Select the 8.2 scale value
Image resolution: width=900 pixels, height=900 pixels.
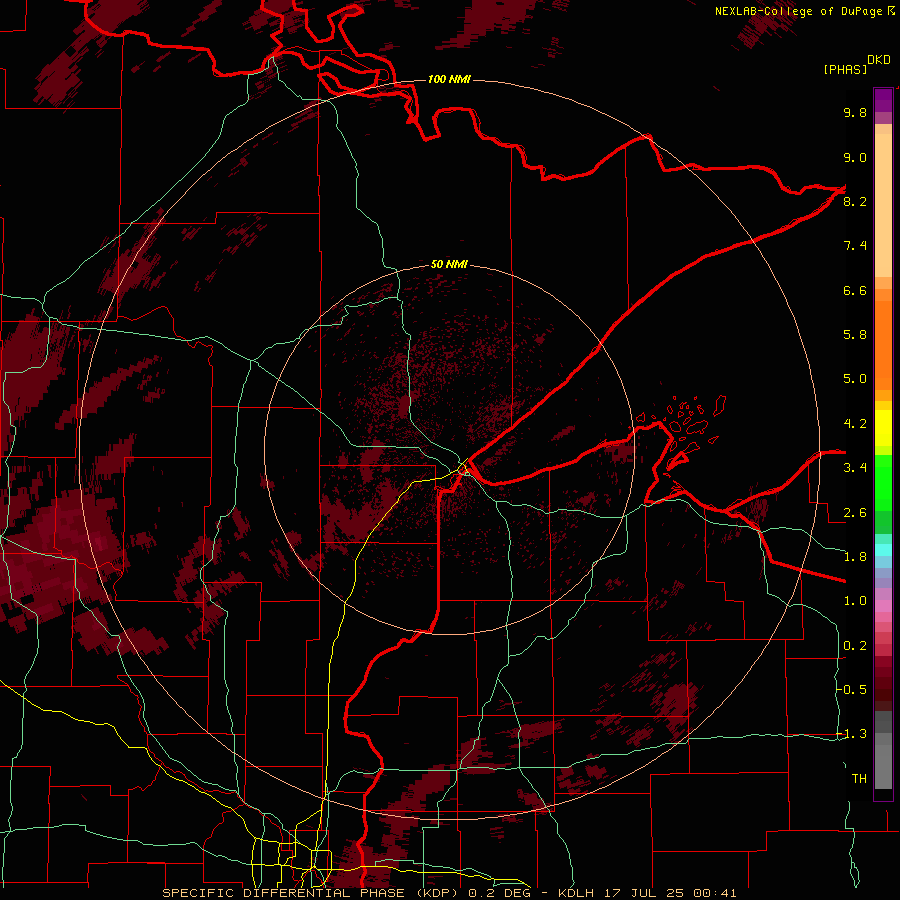[x=855, y=201]
